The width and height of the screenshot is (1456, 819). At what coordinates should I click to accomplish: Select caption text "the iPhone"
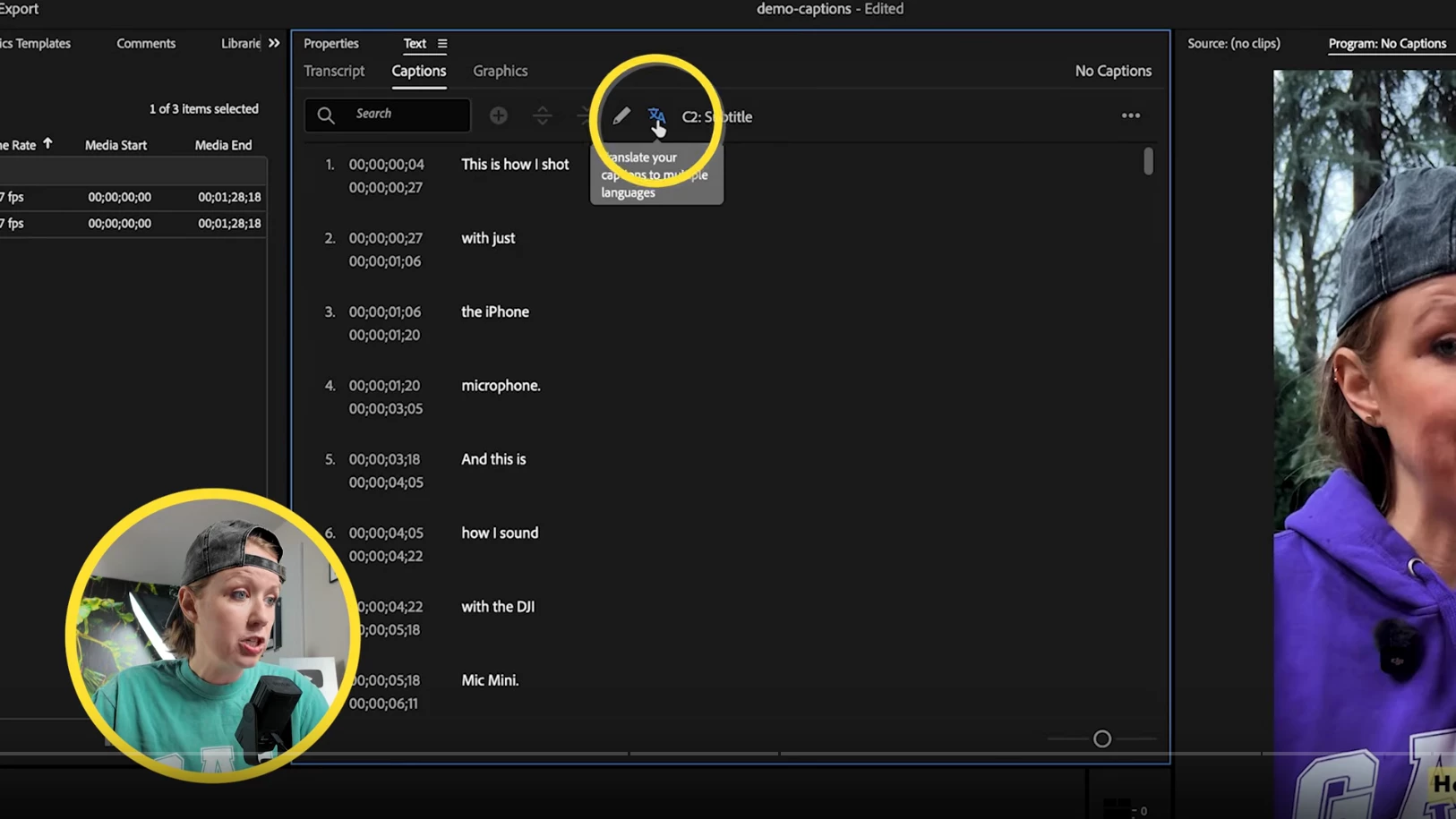coord(495,311)
